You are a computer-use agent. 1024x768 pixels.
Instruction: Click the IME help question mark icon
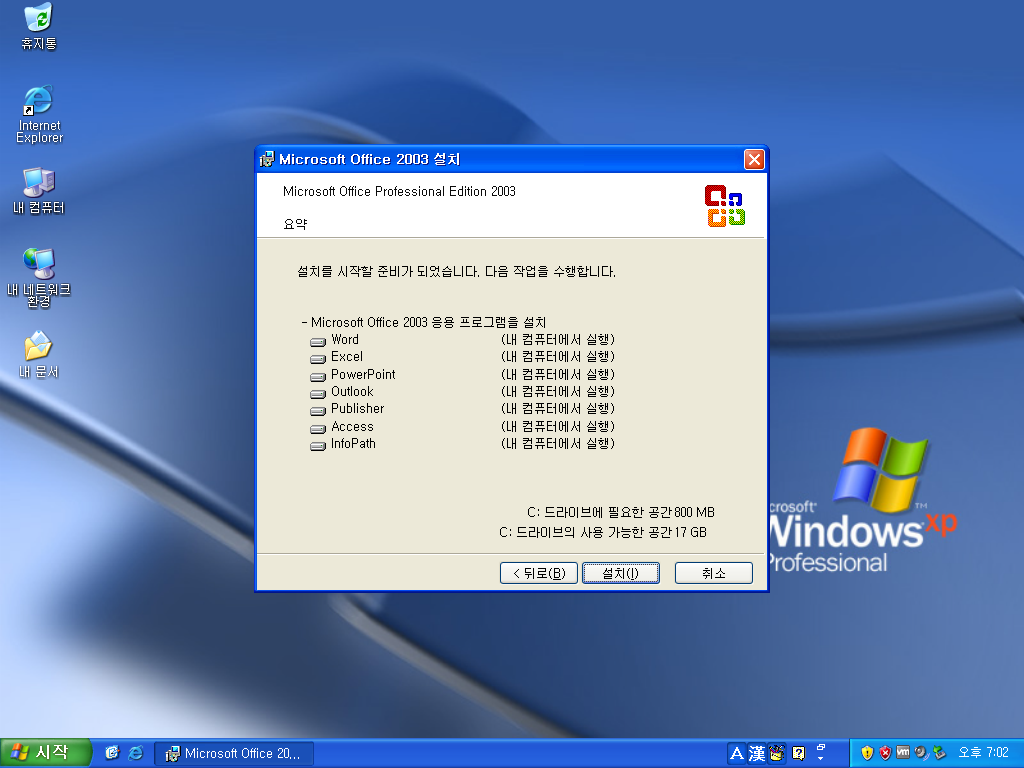point(798,754)
